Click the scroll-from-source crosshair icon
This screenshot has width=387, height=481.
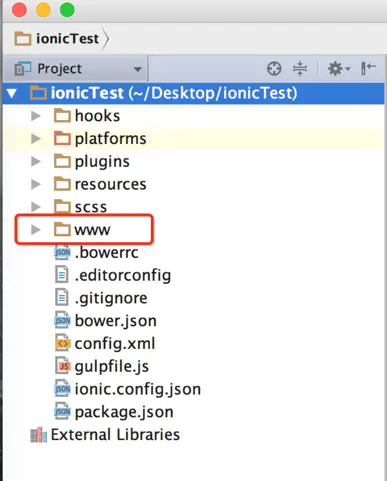(x=274, y=69)
